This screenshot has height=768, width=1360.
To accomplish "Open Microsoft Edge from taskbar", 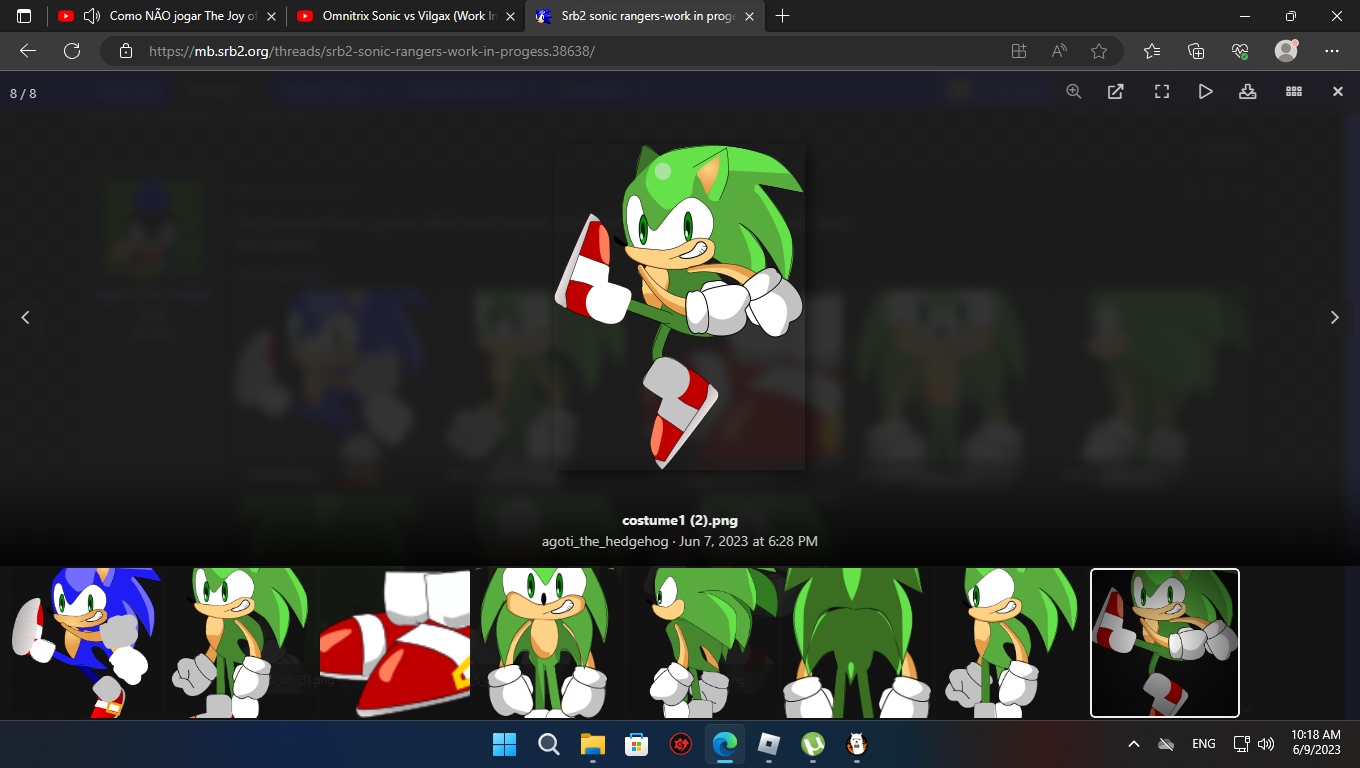I will pos(725,744).
